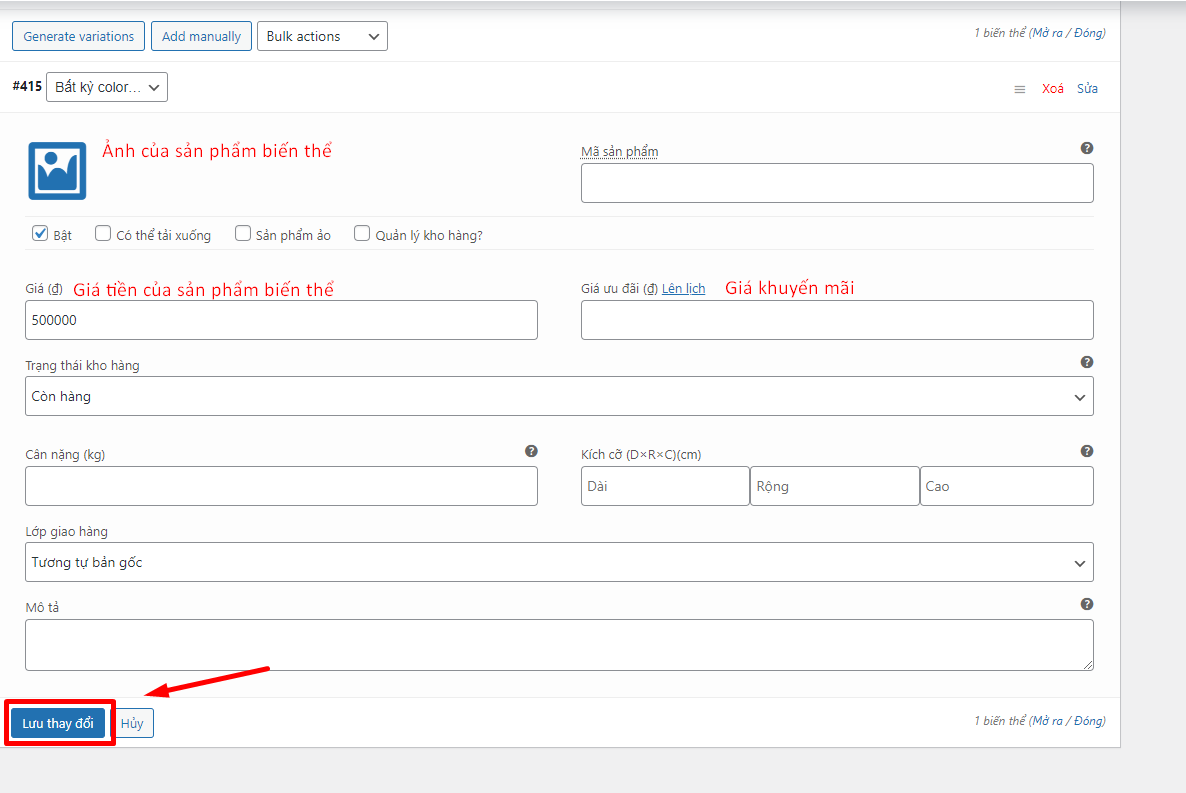1186x793 pixels.
Task: Open Trạng thái kho hàng dropdown
Action: [x=559, y=396]
